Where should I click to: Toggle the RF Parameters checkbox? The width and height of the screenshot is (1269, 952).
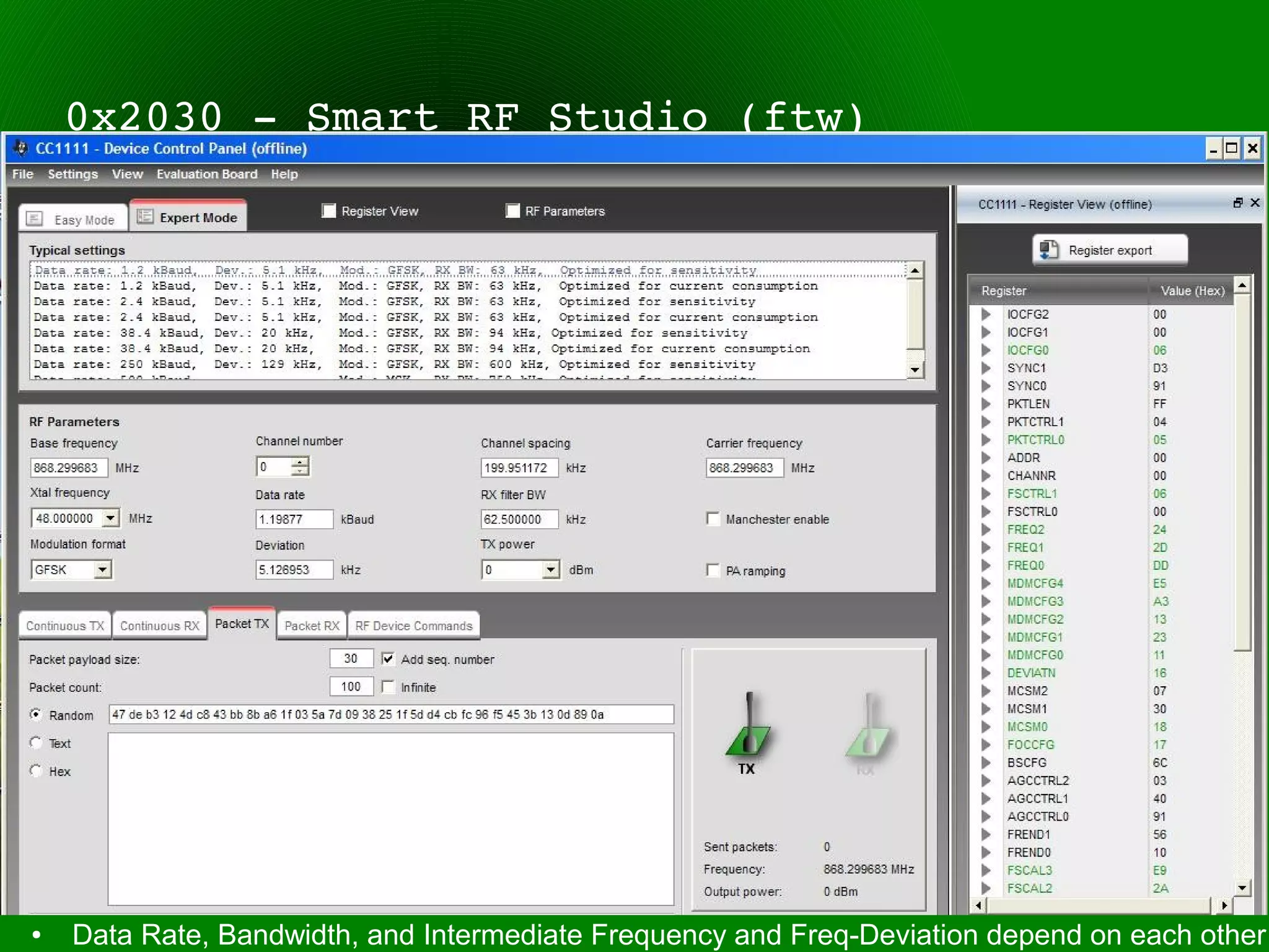coord(512,211)
